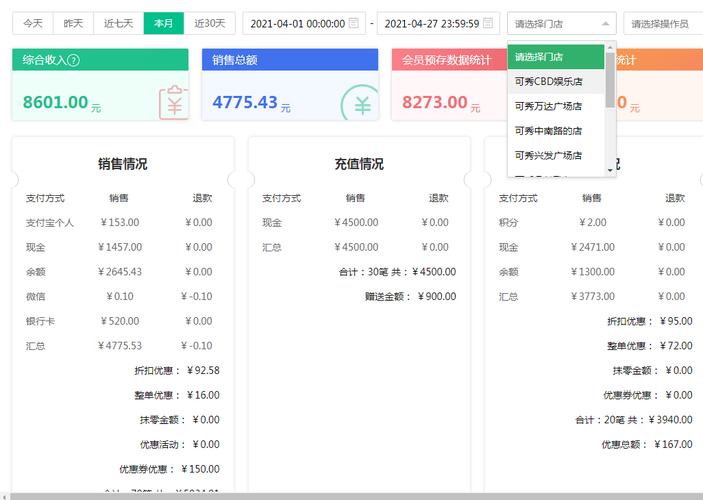Click ¥1457.00 sales amount in 销售情况
This screenshot has width=703, height=500.
pos(120,247)
